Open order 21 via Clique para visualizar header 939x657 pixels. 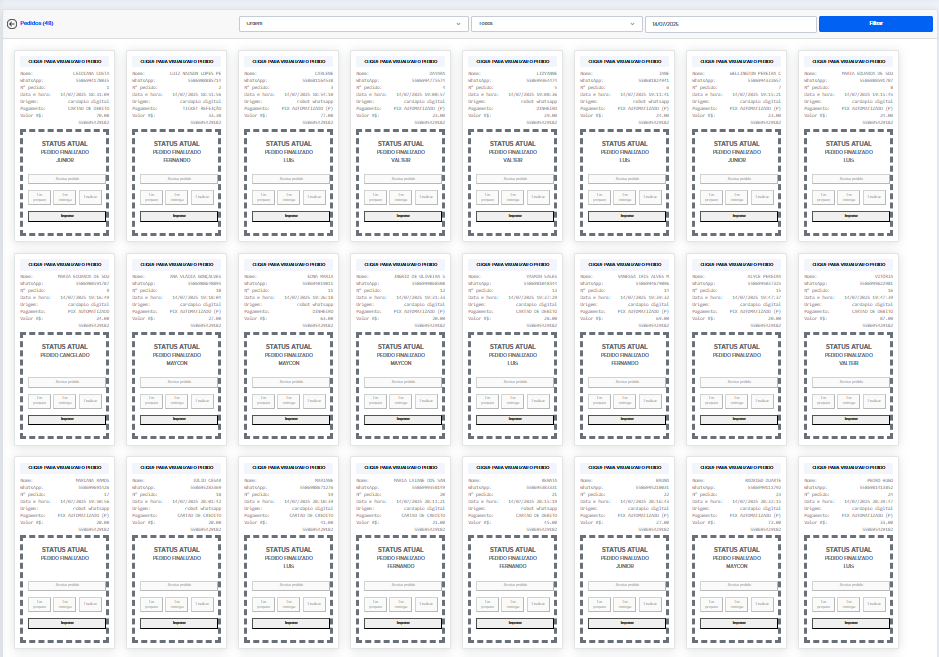tap(513, 467)
